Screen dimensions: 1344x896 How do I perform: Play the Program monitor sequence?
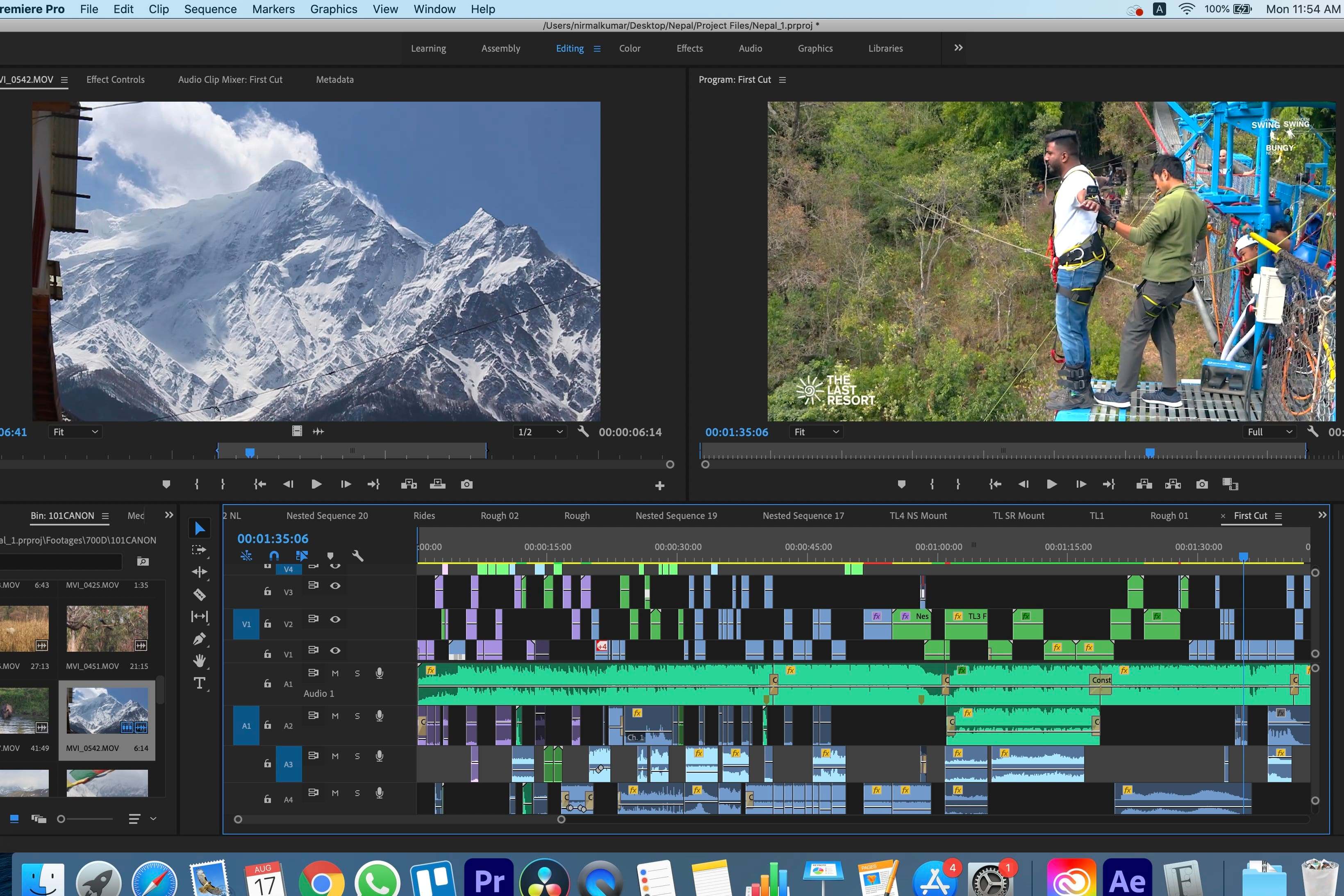click(1051, 484)
